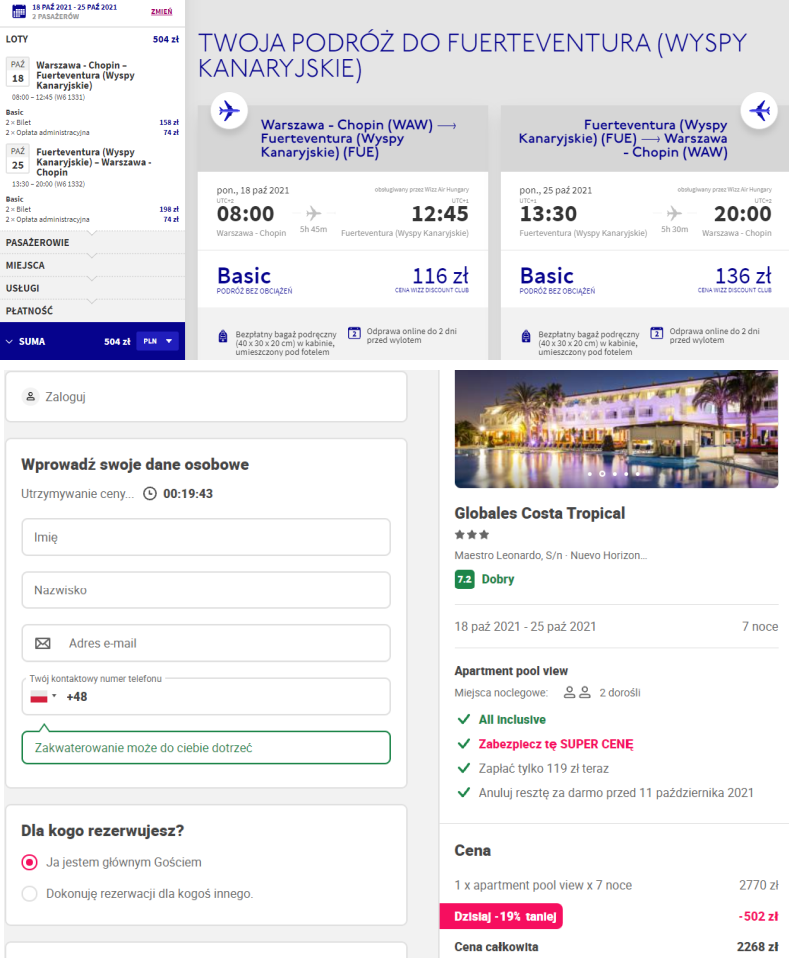
Task: Click the two-adults guest icon under Apartment pool view
Action: pos(577,692)
